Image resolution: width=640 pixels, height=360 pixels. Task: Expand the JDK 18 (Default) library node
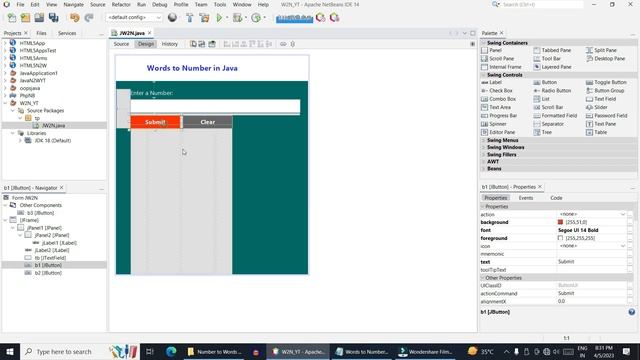point(20,140)
